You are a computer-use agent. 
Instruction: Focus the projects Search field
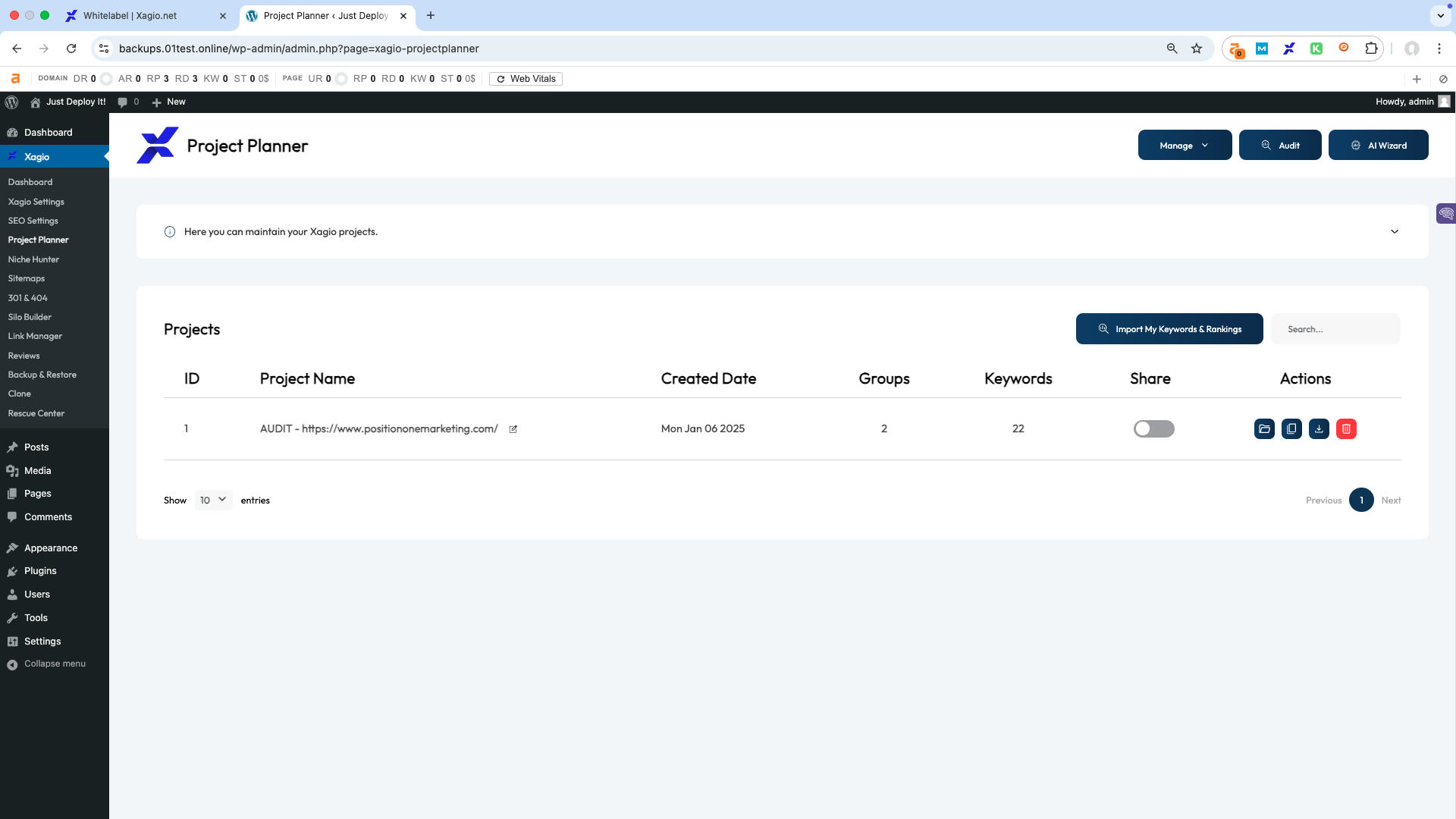(1335, 329)
